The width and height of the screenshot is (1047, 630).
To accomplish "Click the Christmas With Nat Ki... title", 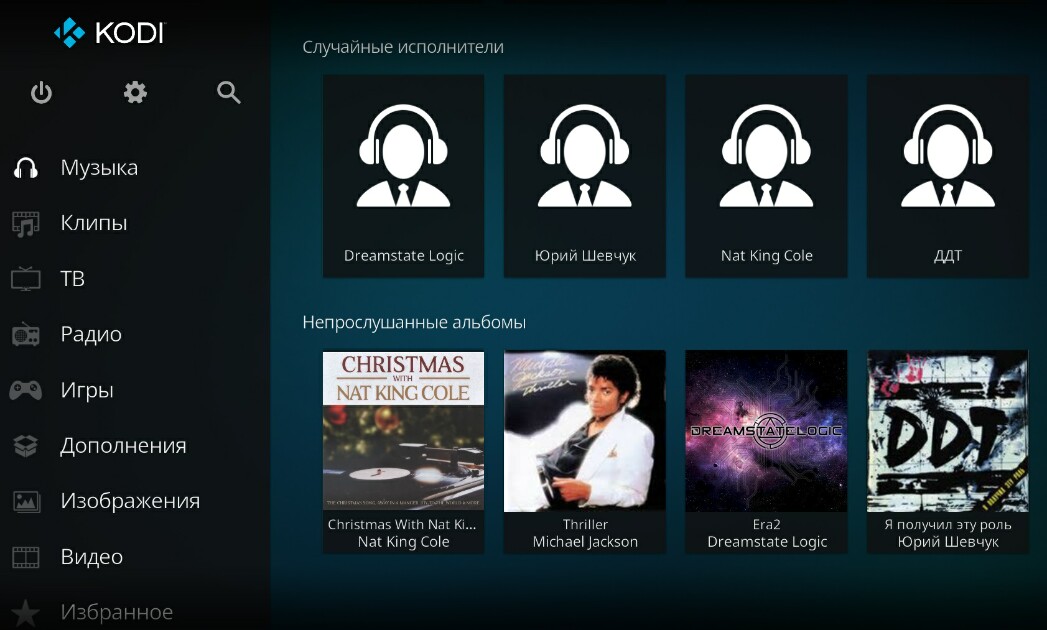I will point(402,524).
